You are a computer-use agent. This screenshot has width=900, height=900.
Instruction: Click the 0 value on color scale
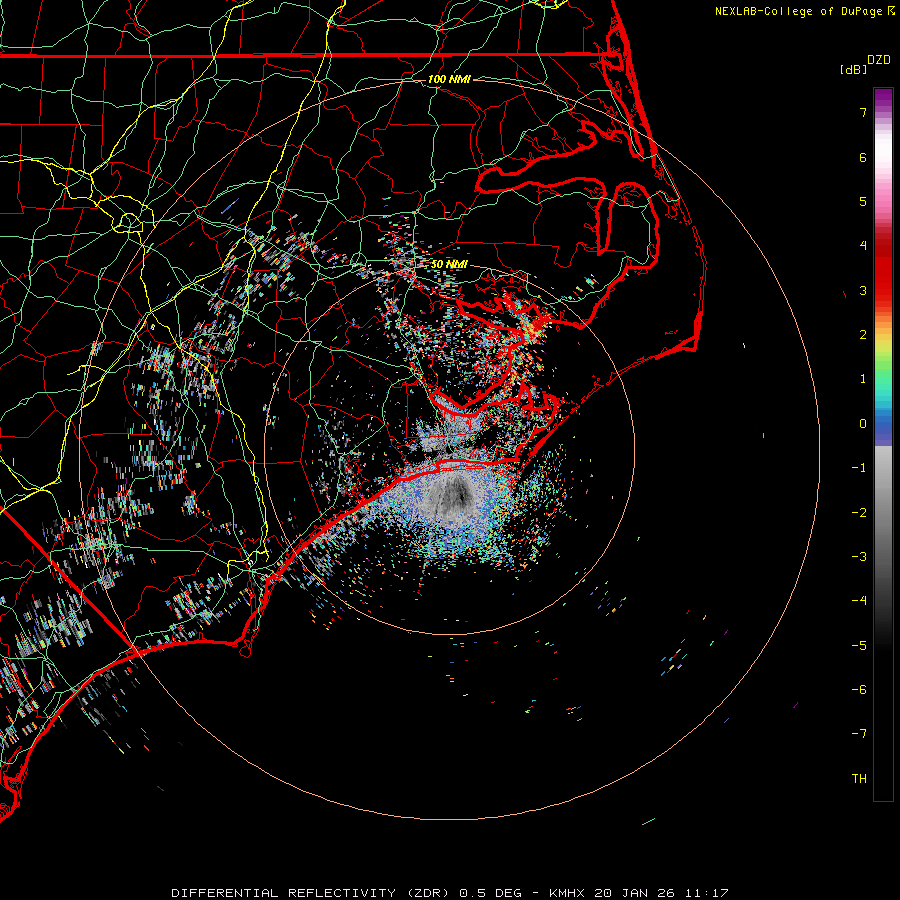click(x=863, y=424)
